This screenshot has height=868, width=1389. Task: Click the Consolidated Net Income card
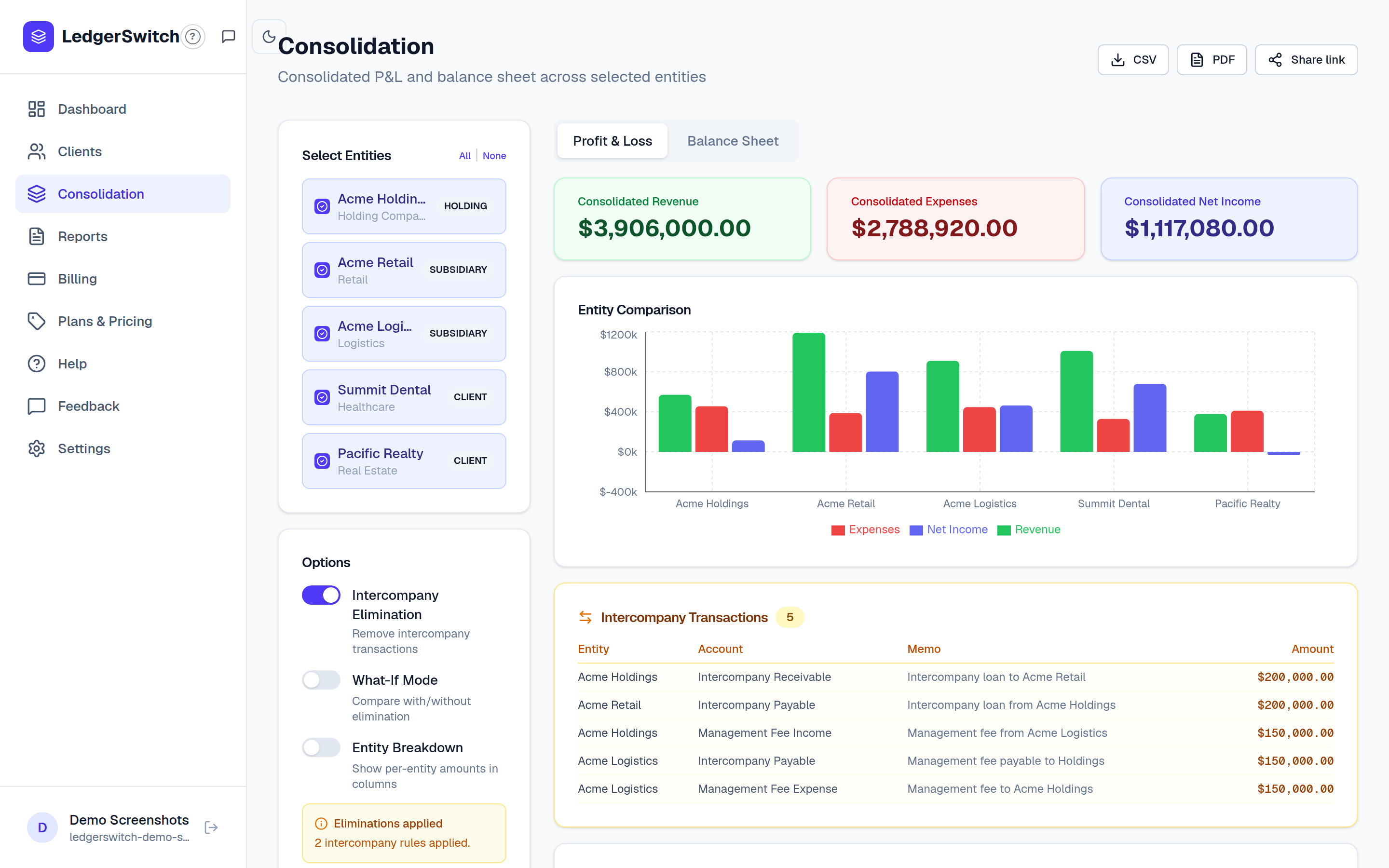(x=1229, y=219)
